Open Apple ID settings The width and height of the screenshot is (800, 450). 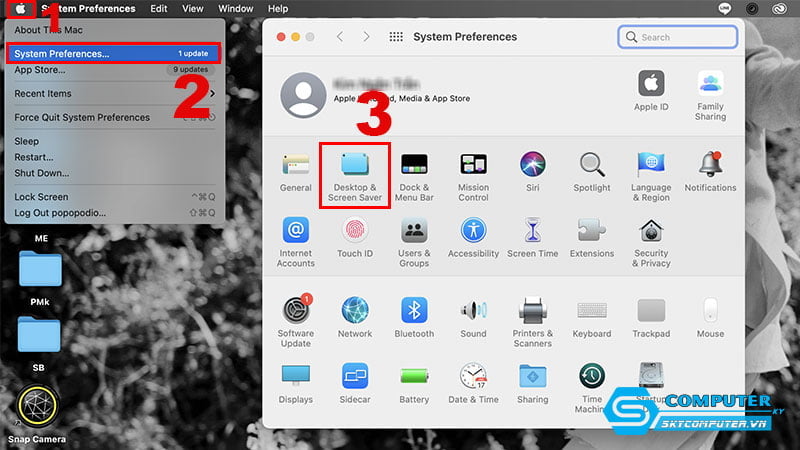(x=651, y=91)
